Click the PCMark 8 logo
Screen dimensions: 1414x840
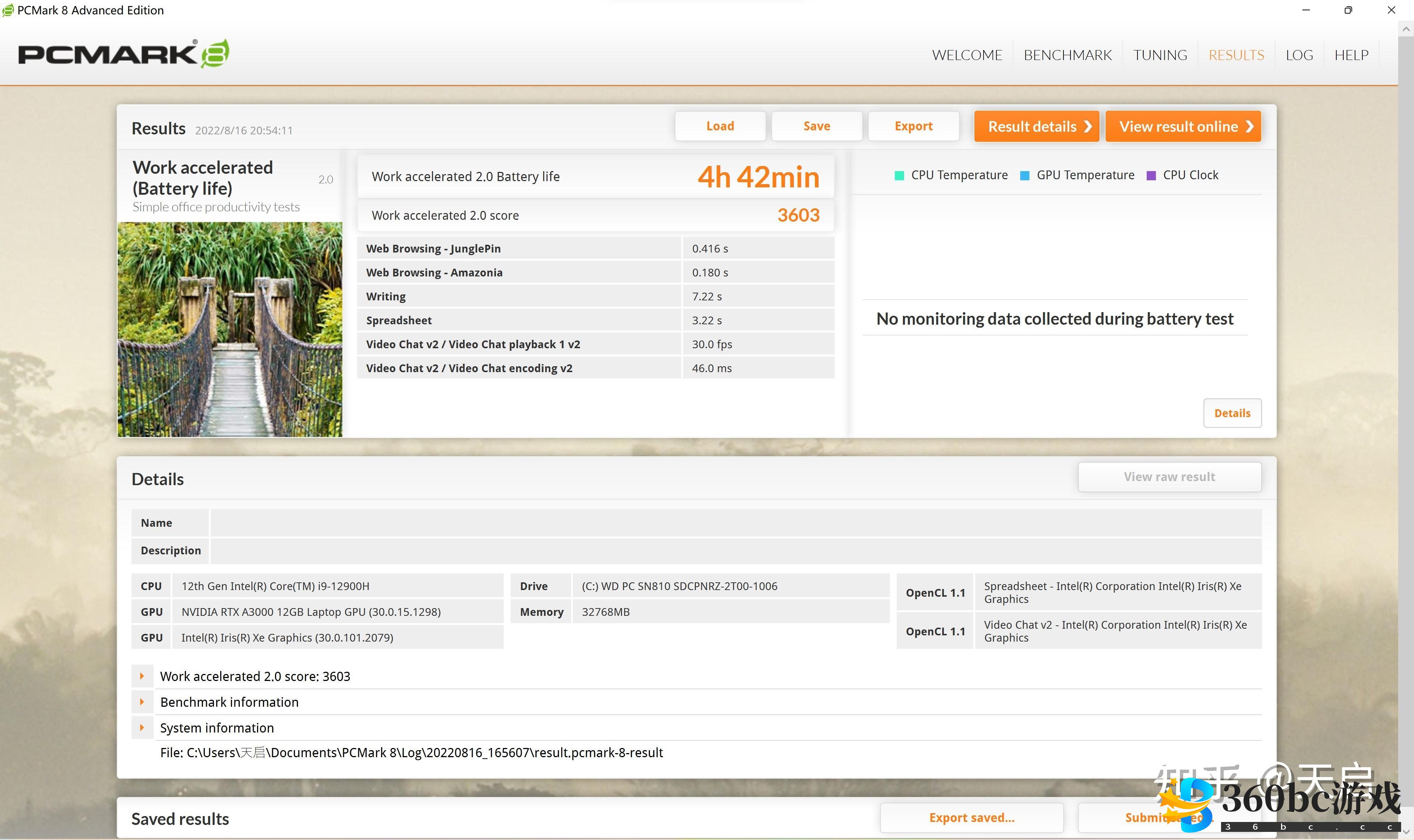(x=123, y=54)
